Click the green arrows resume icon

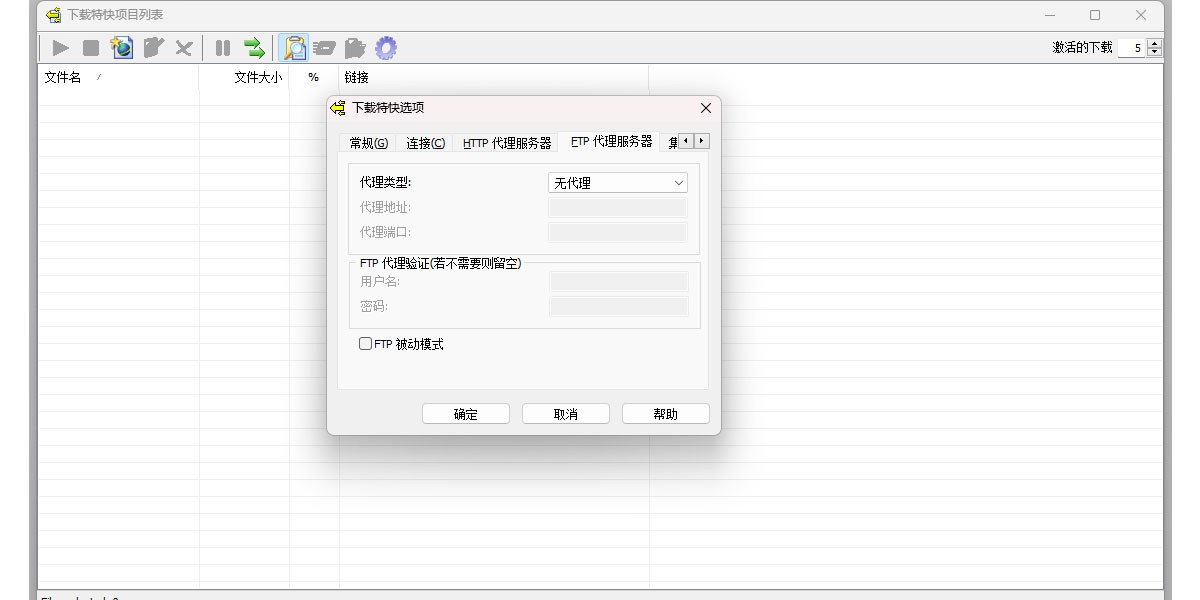[x=254, y=47]
